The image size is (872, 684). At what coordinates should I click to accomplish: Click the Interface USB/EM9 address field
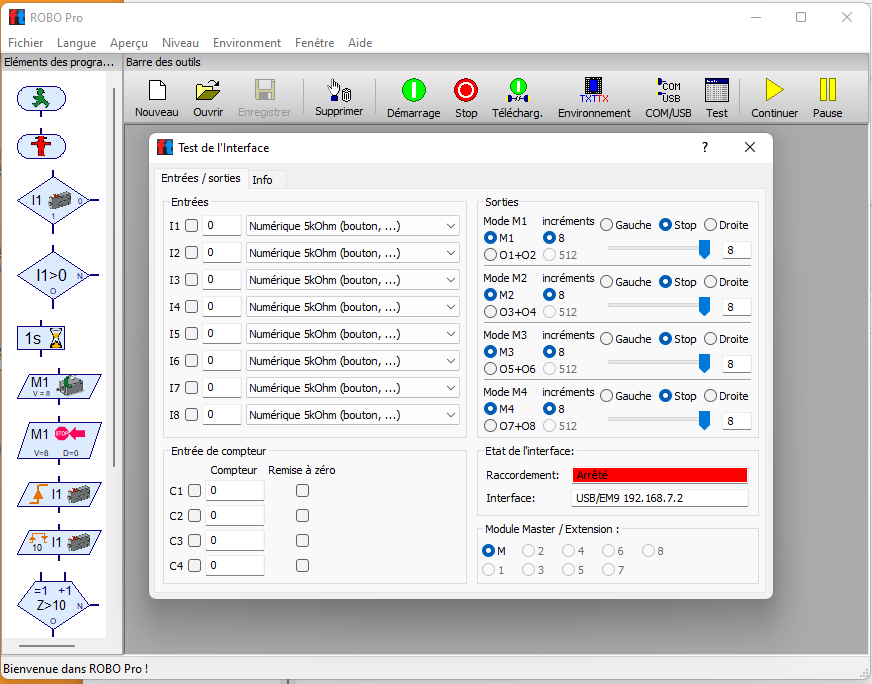click(x=660, y=498)
